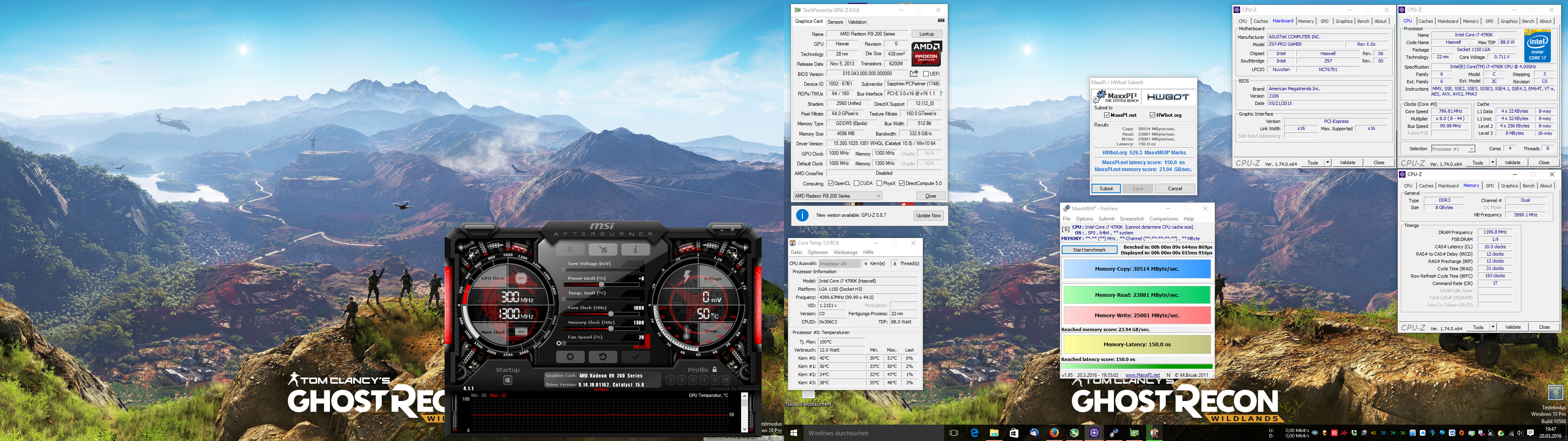This screenshot has width=1568, height=441.
Task: Toggle the PhysX checkbox in GPU-Z
Action: coord(880,183)
